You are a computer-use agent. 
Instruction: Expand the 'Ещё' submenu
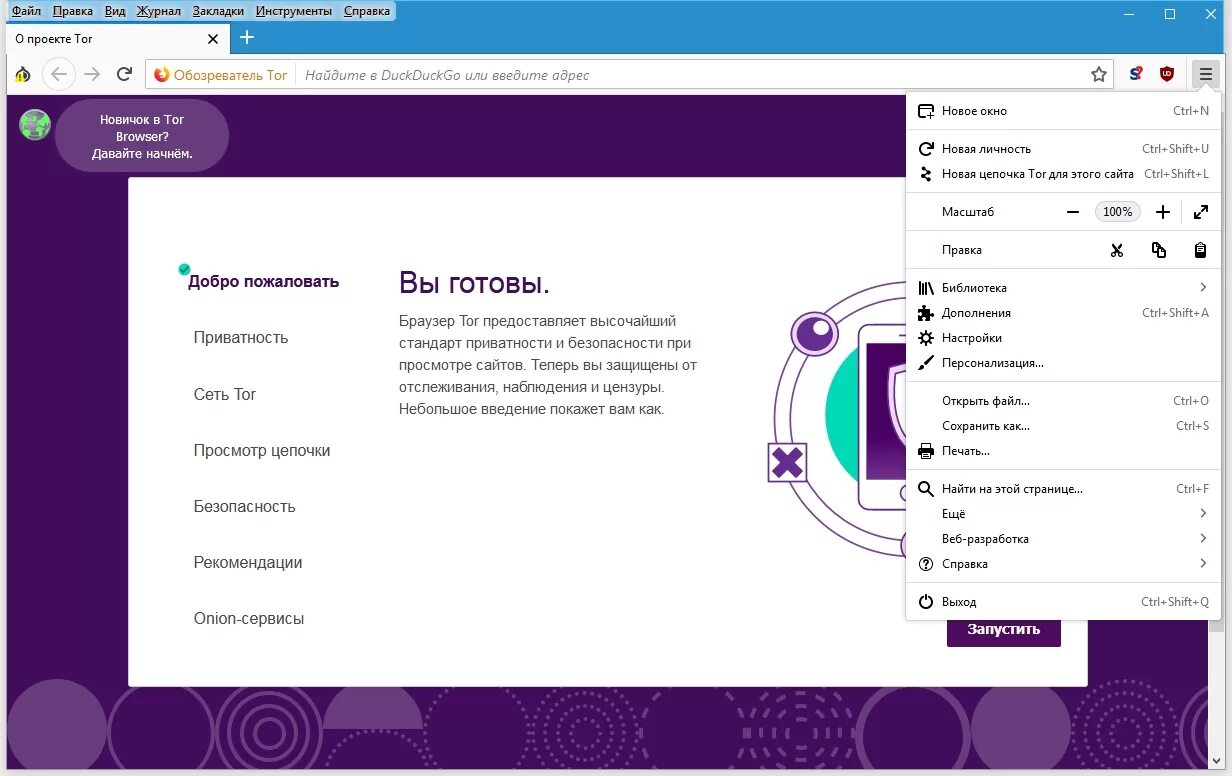(1063, 514)
